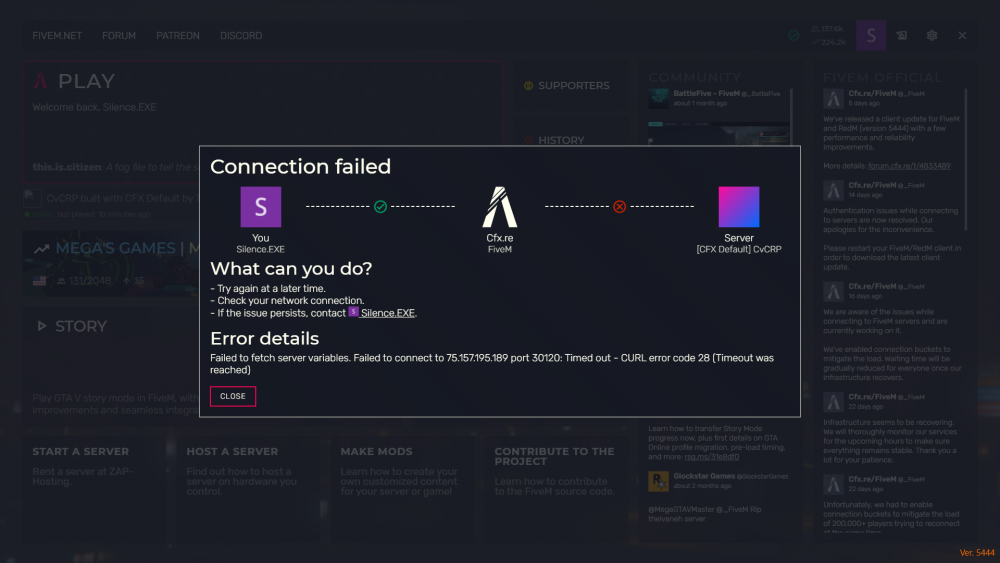
Task: Open the PATREON menu item
Action: (178, 36)
